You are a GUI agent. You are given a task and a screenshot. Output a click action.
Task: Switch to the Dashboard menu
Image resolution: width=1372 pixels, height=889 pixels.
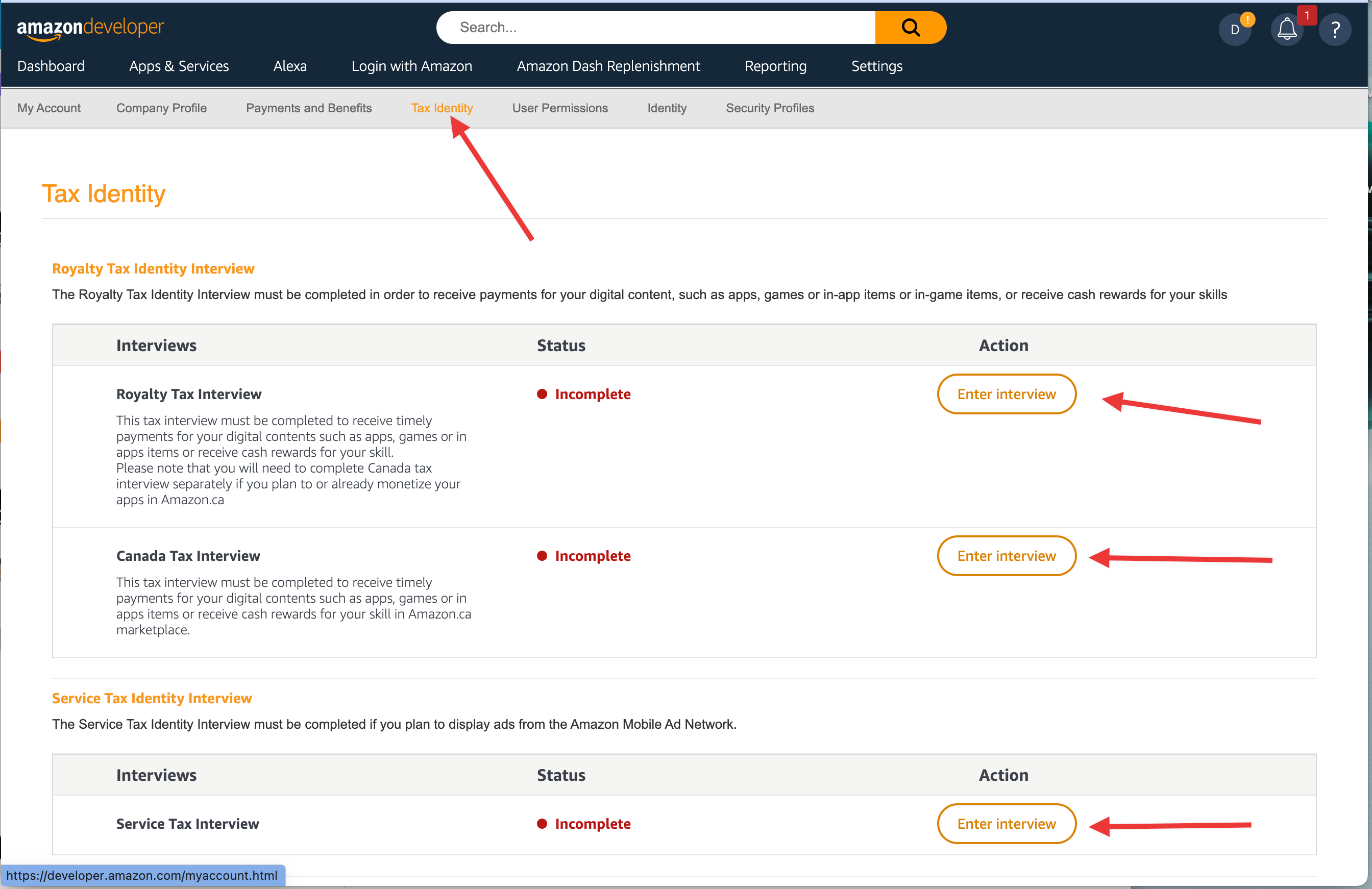coord(51,66)
